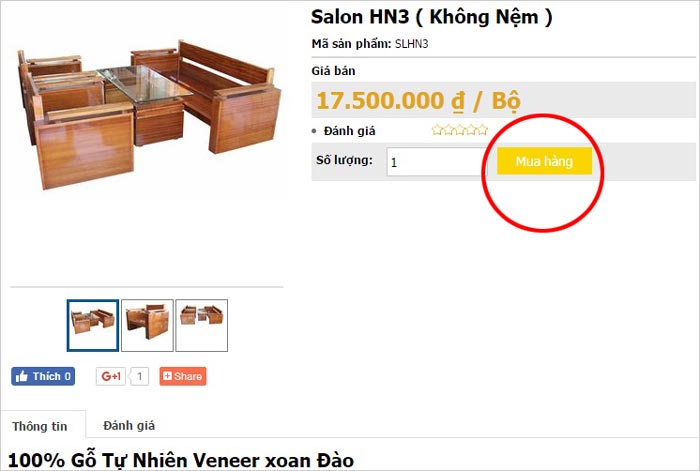Viewport: 700px width, 471px height.
Task: Click the yellow Mua hàng button
Action: click(x=544, y=161)
